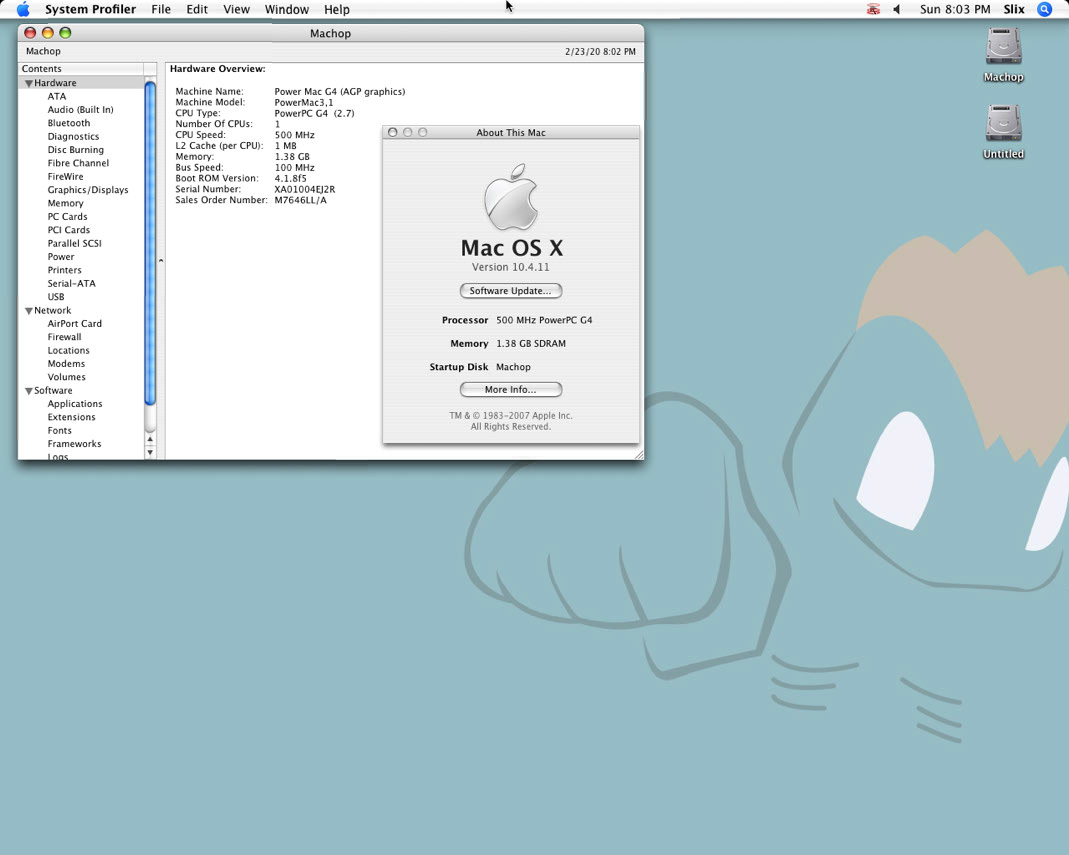The height and width of the screenshot is (855, 1069).
Task: Select Disc Burning in the sidebar
Action: point(76,150)
